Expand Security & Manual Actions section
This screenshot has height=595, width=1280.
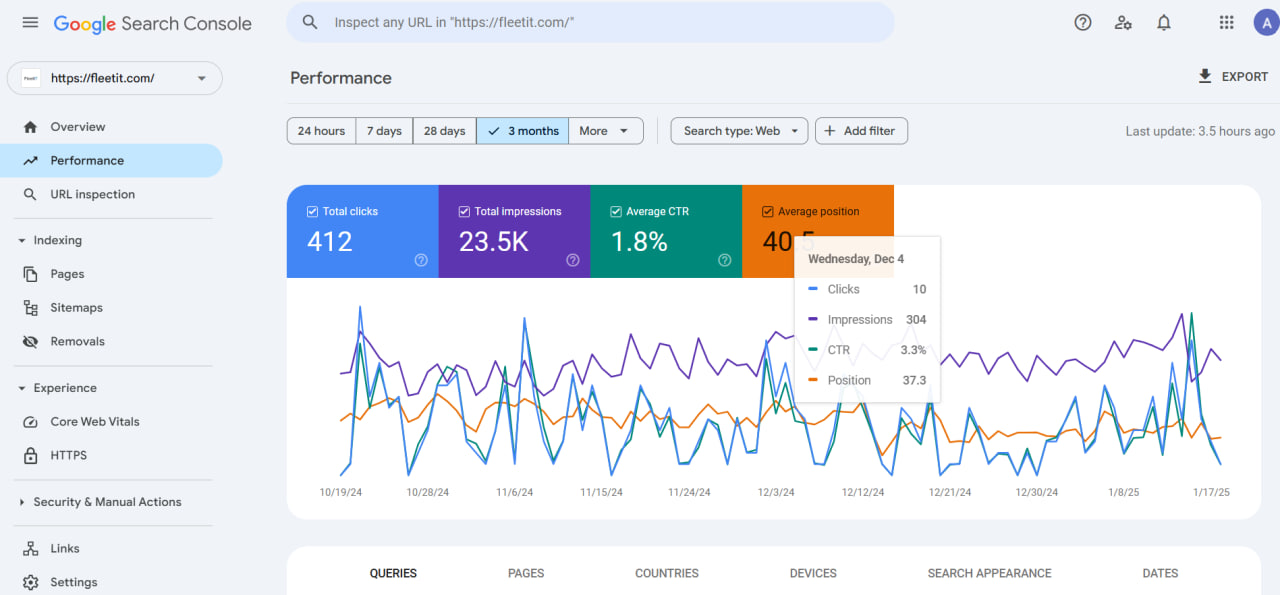(22, 502)
